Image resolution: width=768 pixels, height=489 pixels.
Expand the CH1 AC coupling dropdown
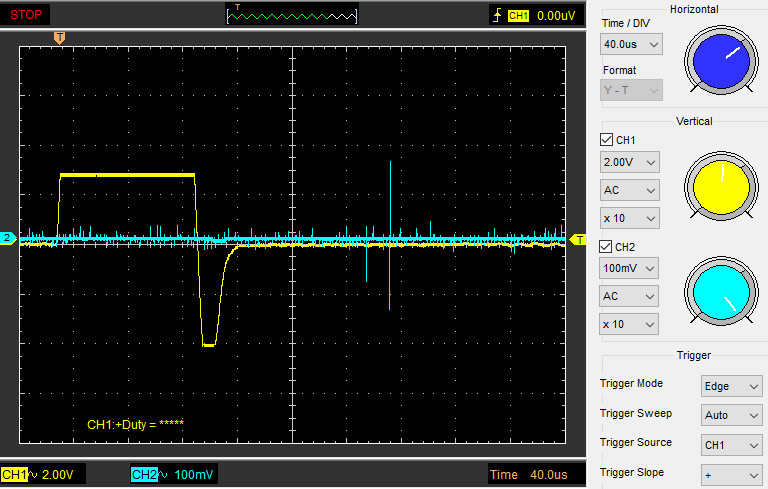coord(631,190)
